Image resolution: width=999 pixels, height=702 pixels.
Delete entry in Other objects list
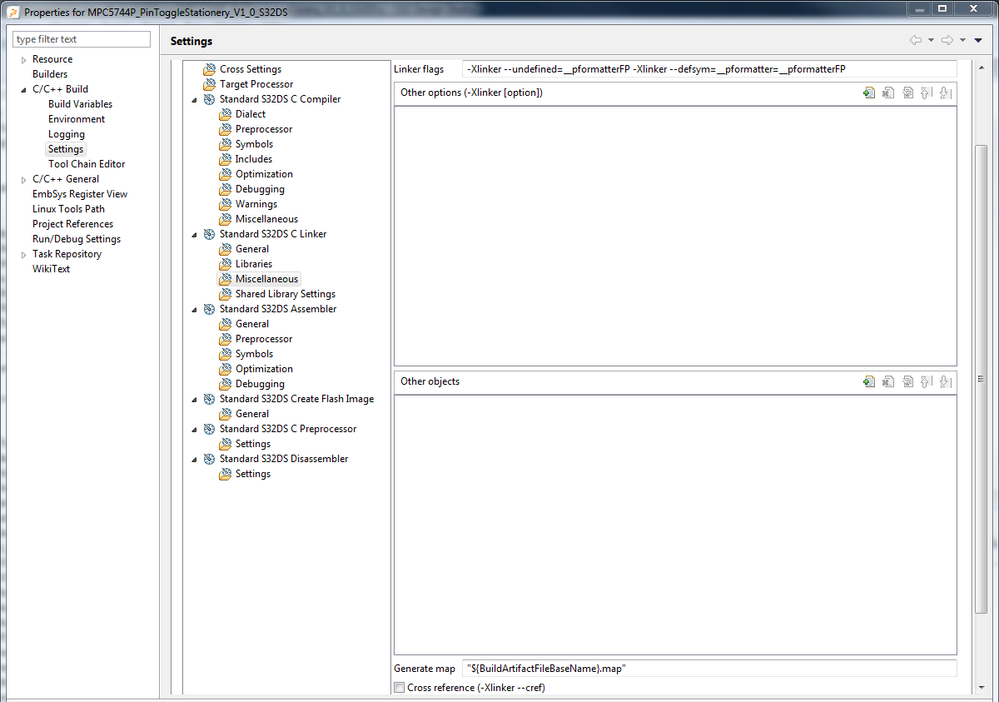888,382
